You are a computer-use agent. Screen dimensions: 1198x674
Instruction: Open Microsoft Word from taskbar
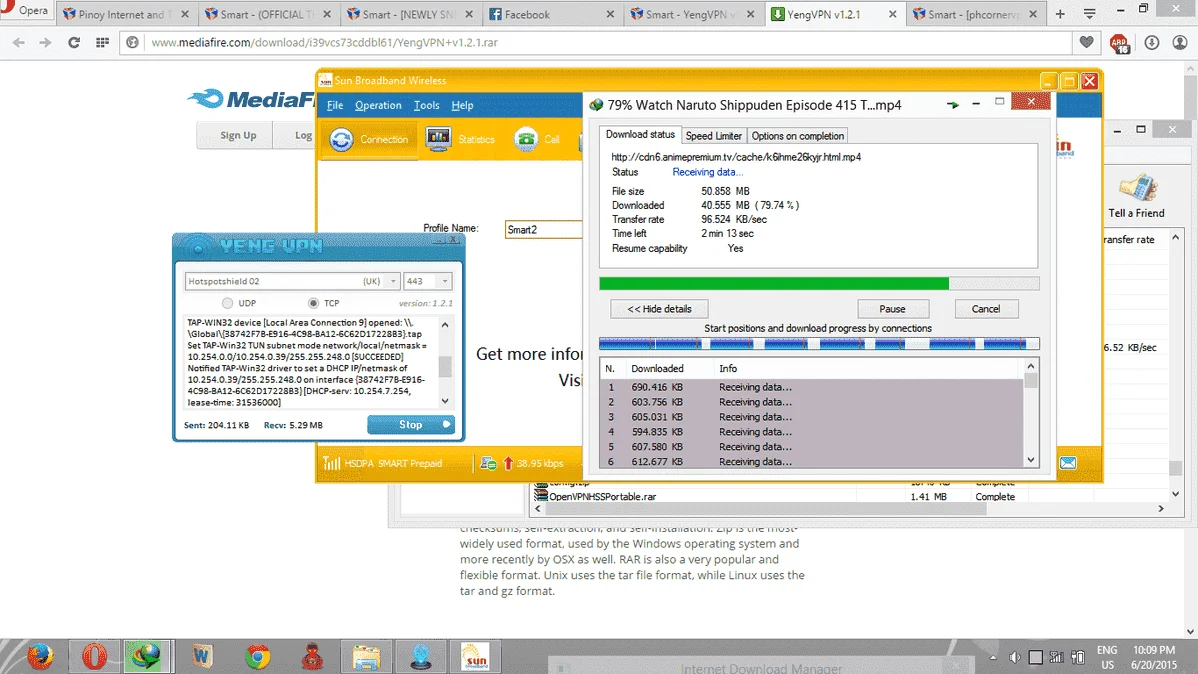[202, 656]
